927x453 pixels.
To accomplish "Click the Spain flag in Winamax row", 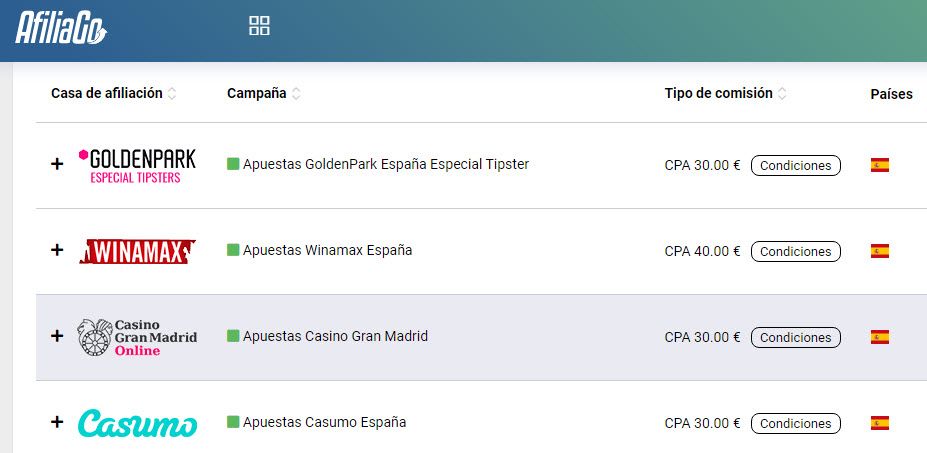I will (x=880, y=251).
